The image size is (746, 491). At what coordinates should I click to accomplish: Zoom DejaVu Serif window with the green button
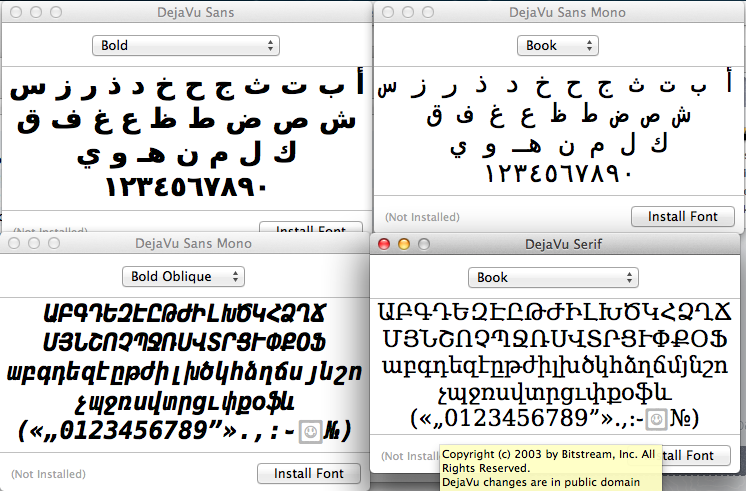coord(423,244)
